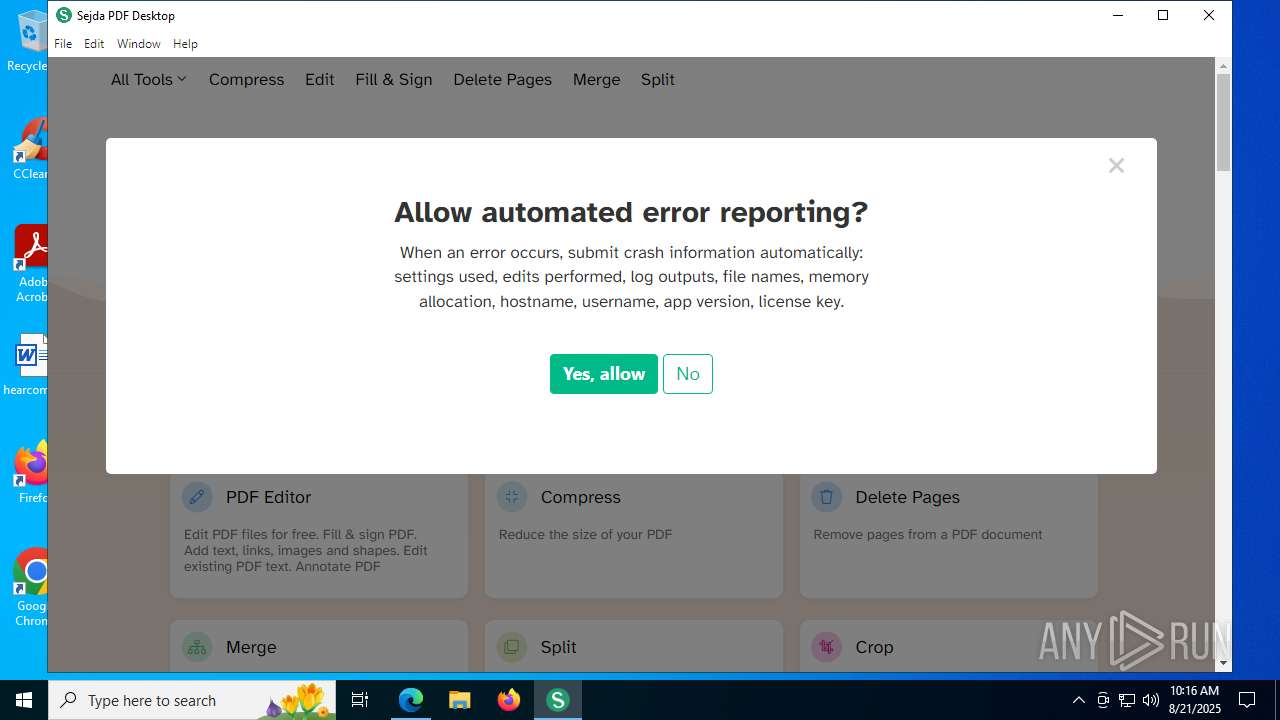This screenshot has width=1280, height=720.
Task: Open the Adobe Acrobat desktop shortcut
Action: 30,264
